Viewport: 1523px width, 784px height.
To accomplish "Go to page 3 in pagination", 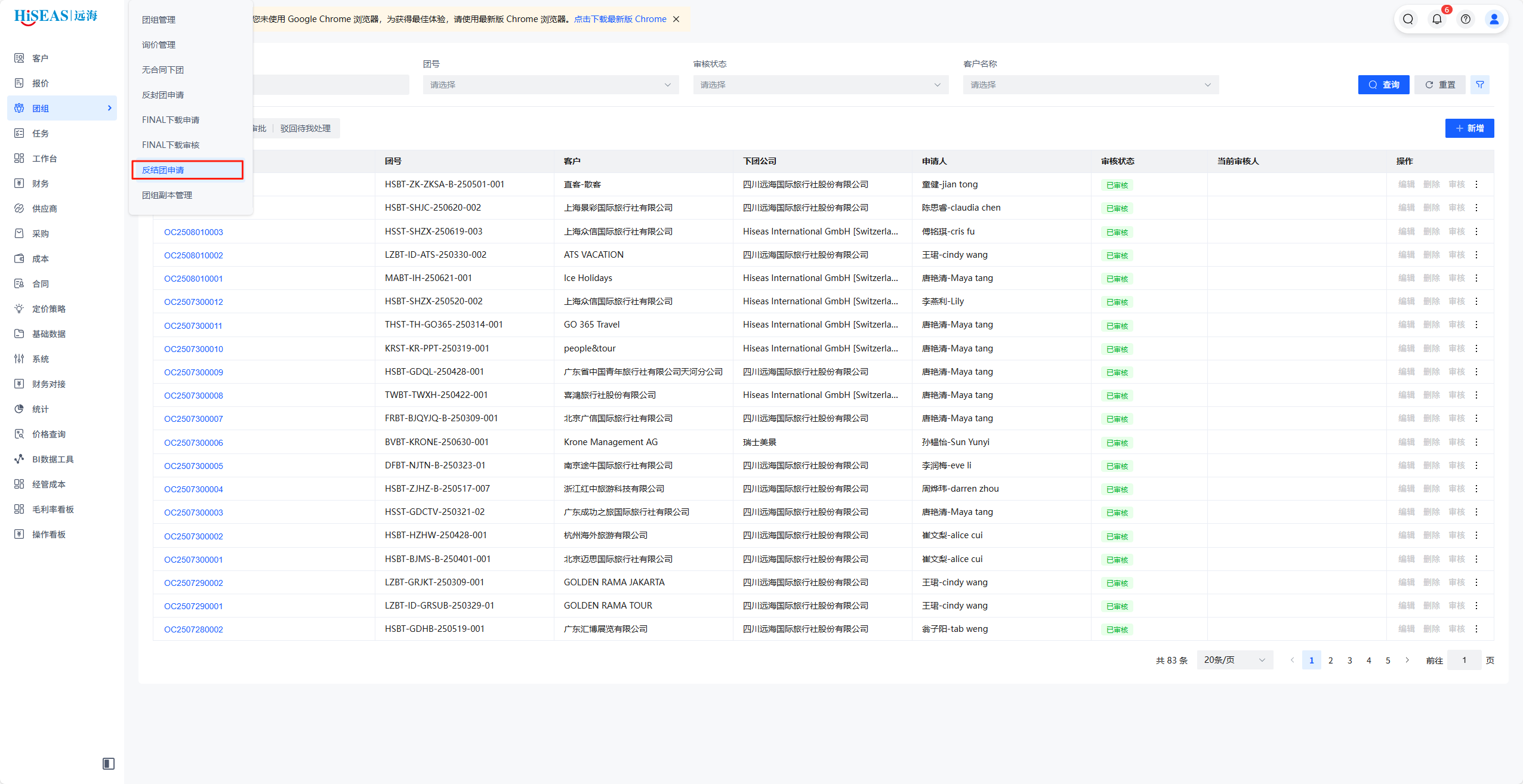I will tap(1349, 660).
